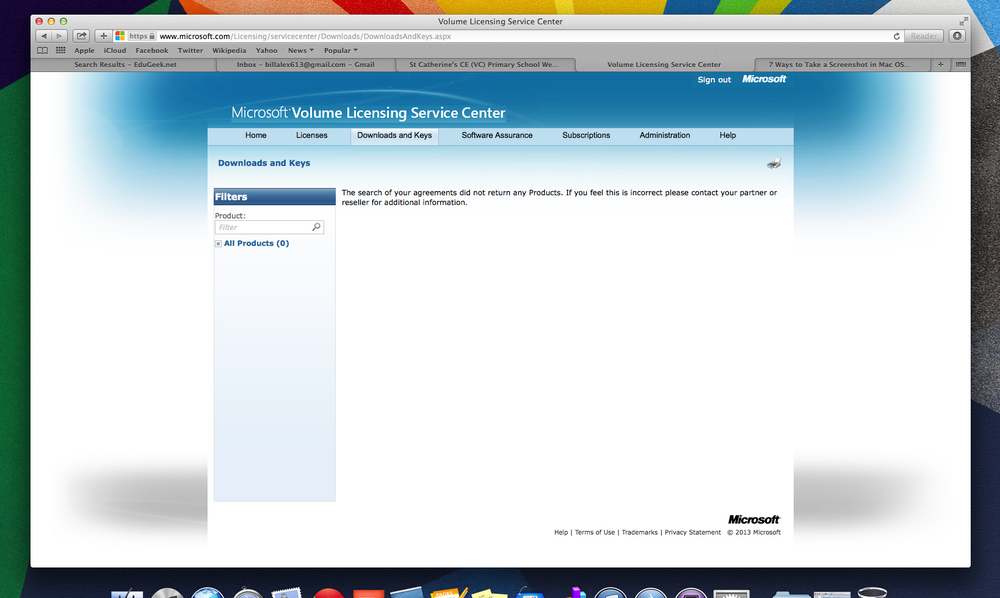
Task: Open the Share button in Safari toolbar
Action: tap(81, 36)
